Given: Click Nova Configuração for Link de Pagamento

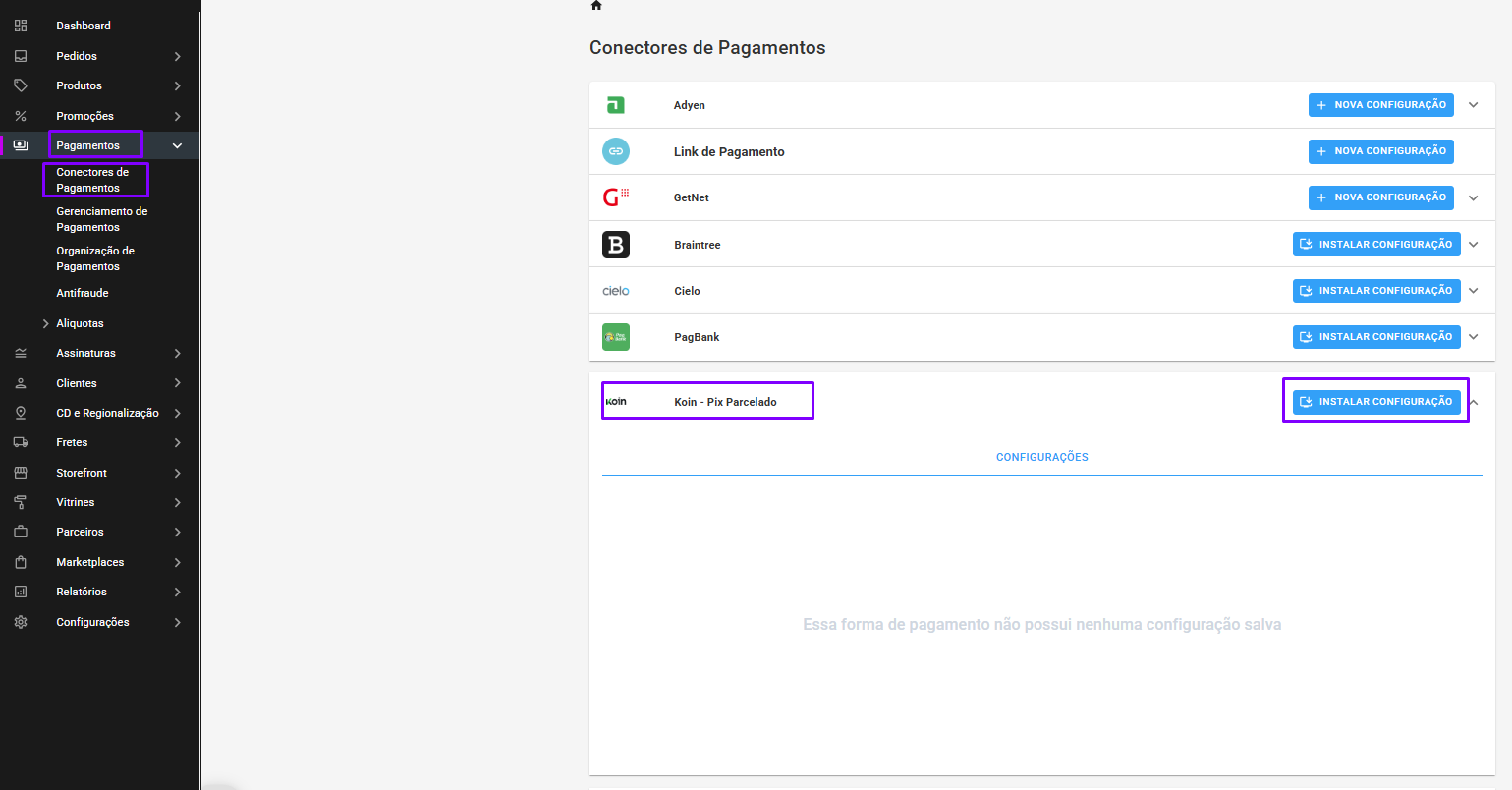Looking at the screenshot, I should coord(1381,151).
